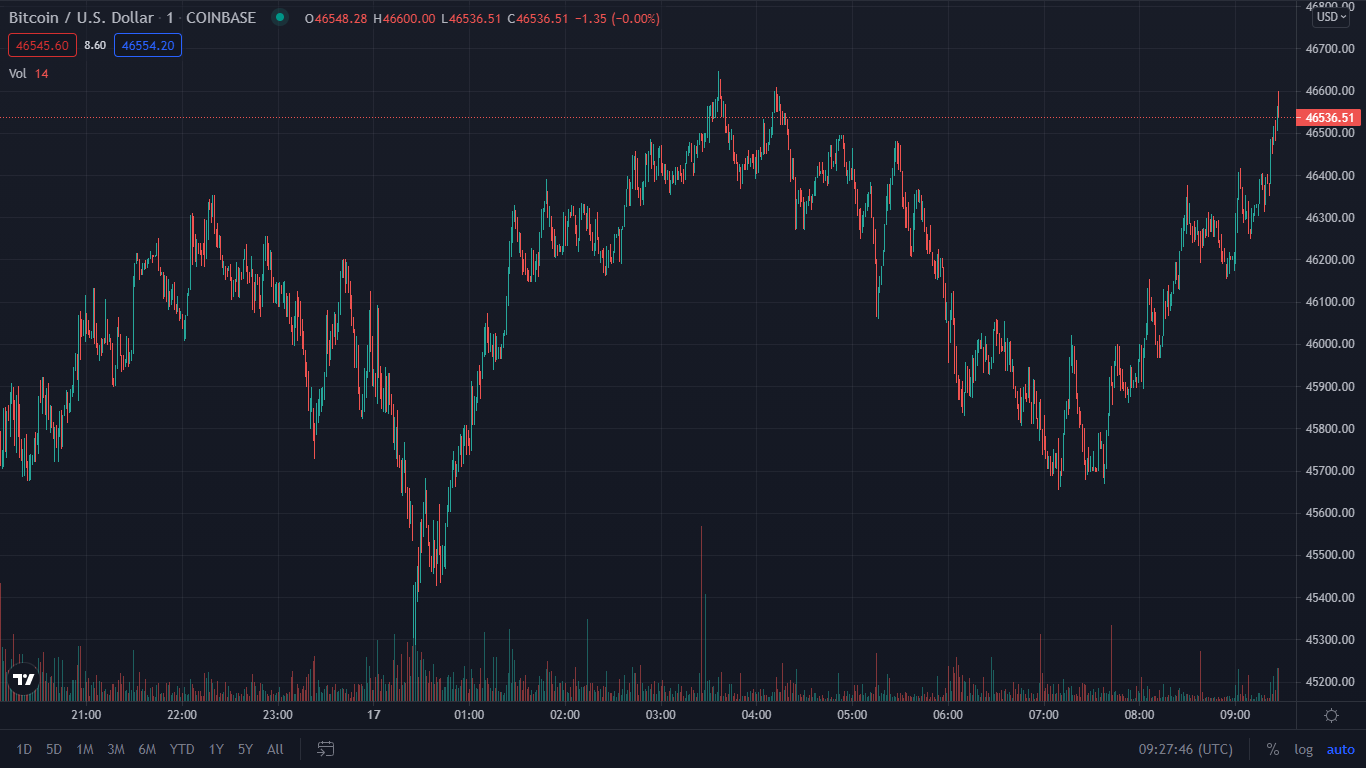This screenshot has width=1366, height=768.
Task: Click the TradingView logo
Action: pyautogui.click(x=23, y=679)
